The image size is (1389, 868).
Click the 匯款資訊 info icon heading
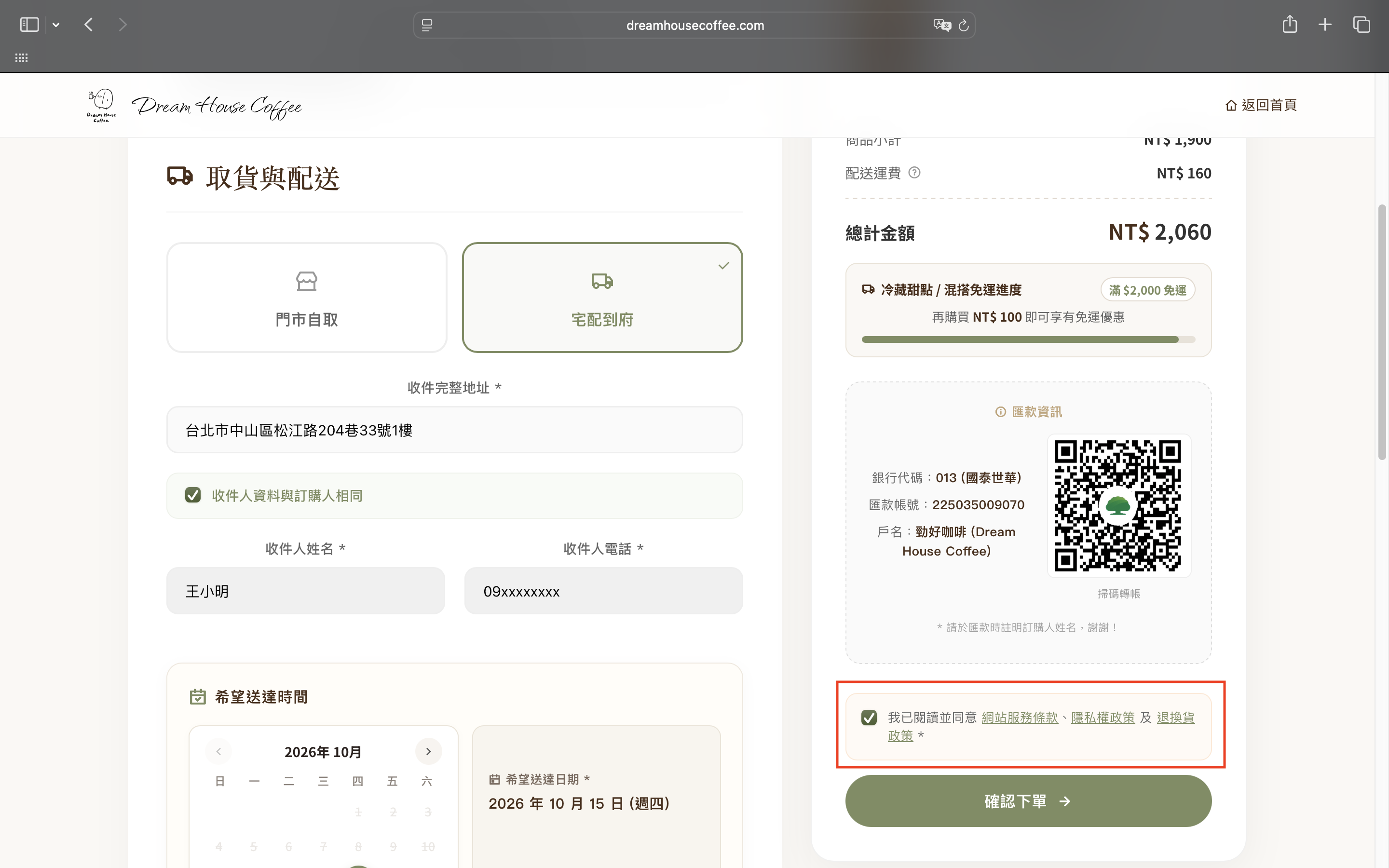pyautogui.click(x=1028, y=412)
